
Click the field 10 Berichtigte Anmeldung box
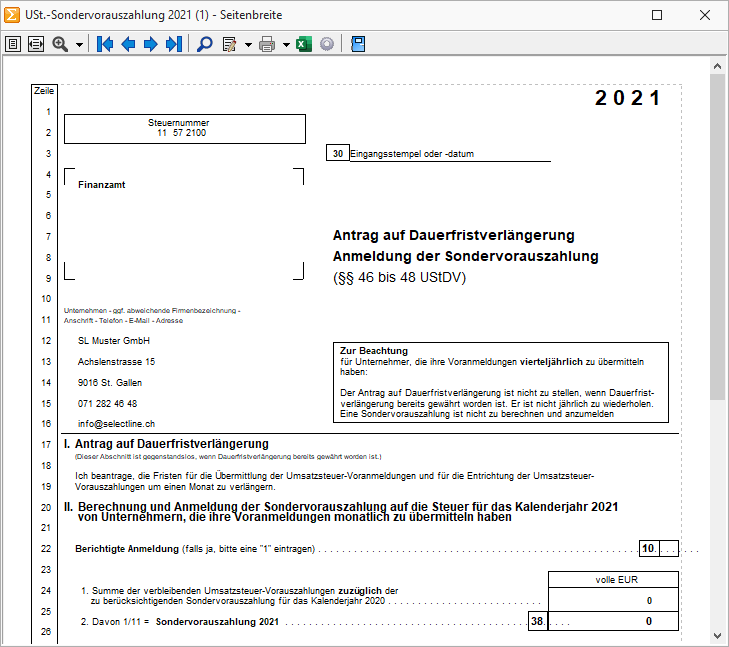coord(659,548)
